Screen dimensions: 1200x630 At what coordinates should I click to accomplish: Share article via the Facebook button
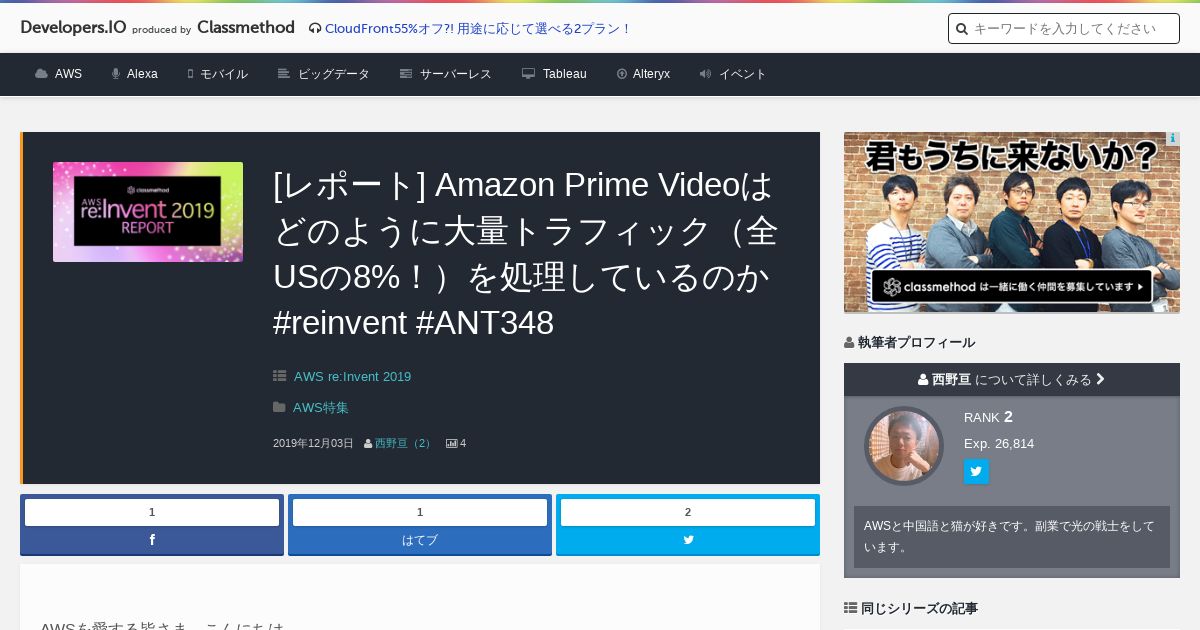click(152, 540)
